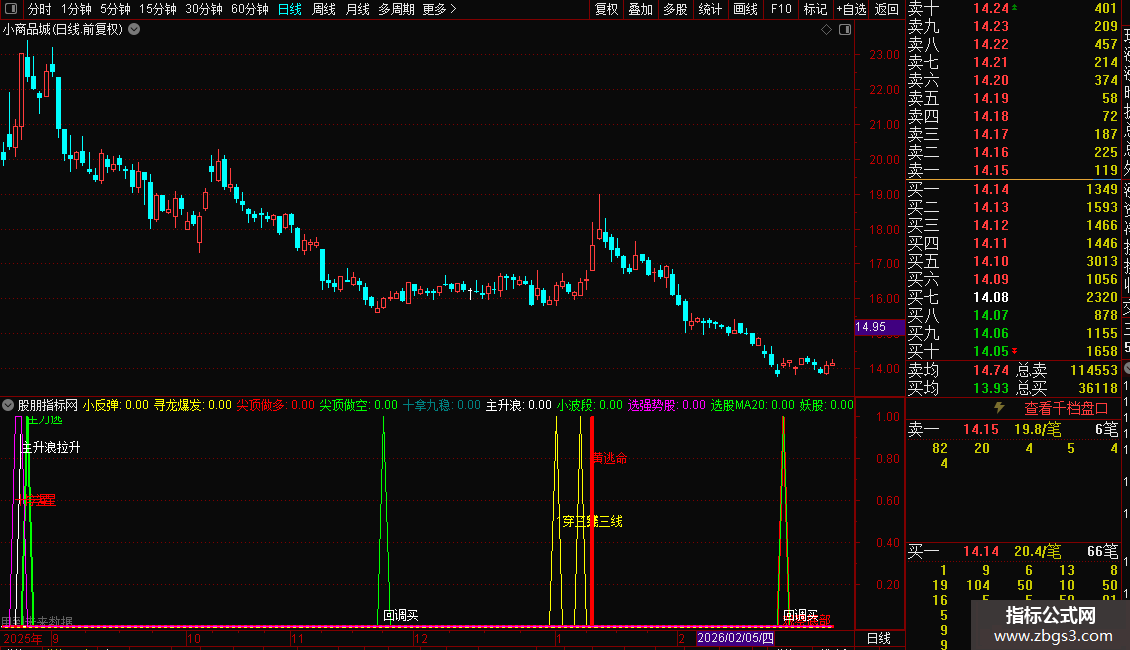1130x650 pixels.
Task: Click the 2025年 label on time axis
Action: click(23, 638)
